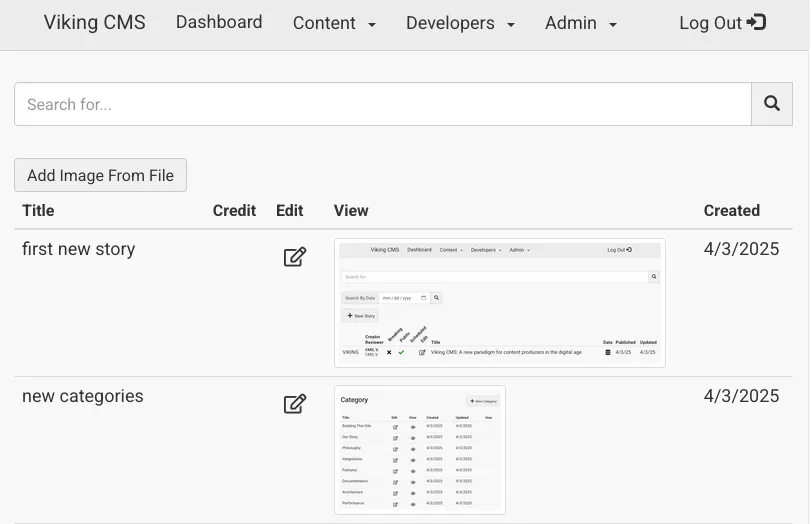The image size is (811, 524).
Task: Edit the 'first new story' image entry
Action: pyautogui.click(x=294, y=257)
